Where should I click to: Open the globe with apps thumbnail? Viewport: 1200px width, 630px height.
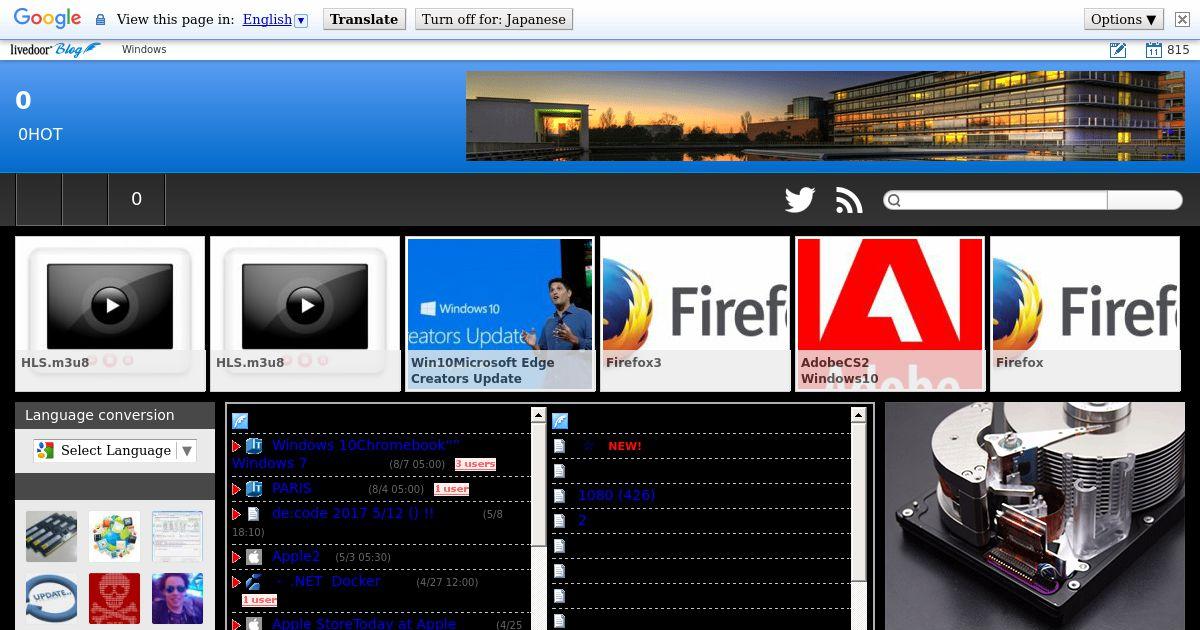(114, 537)
